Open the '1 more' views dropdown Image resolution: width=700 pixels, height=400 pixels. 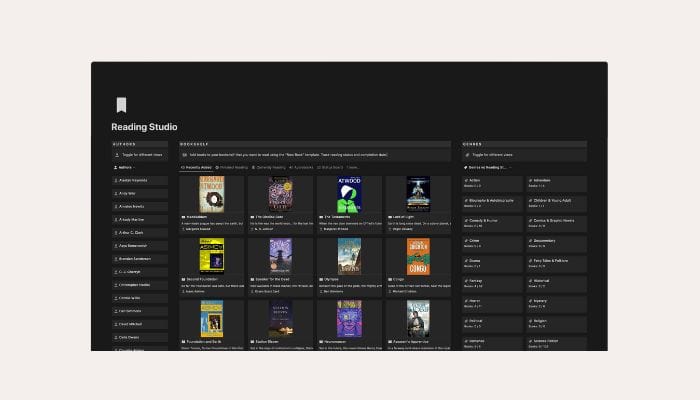coord(353,168)
